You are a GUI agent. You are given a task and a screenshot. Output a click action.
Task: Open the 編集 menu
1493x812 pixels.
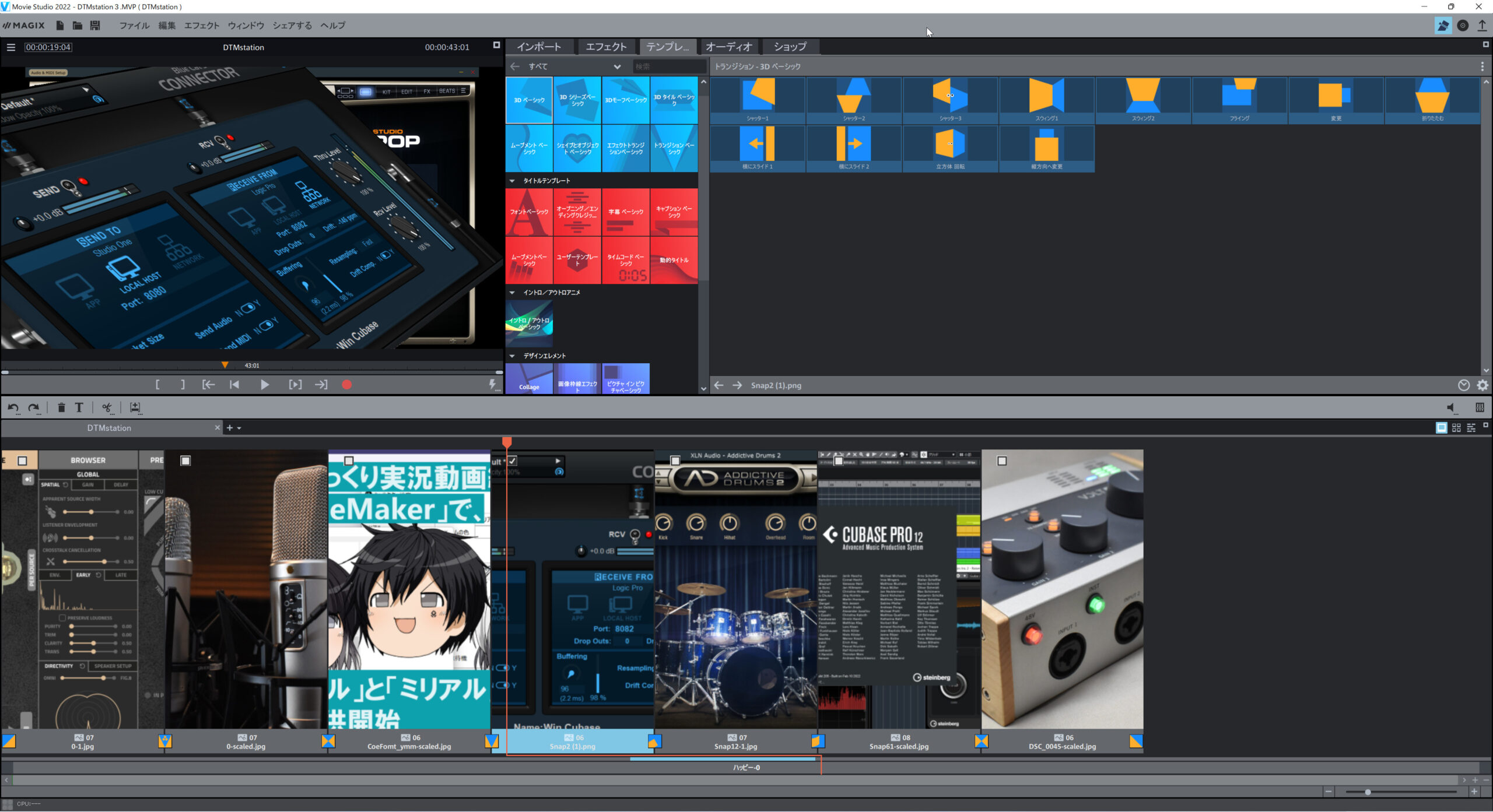click(167, 25)
